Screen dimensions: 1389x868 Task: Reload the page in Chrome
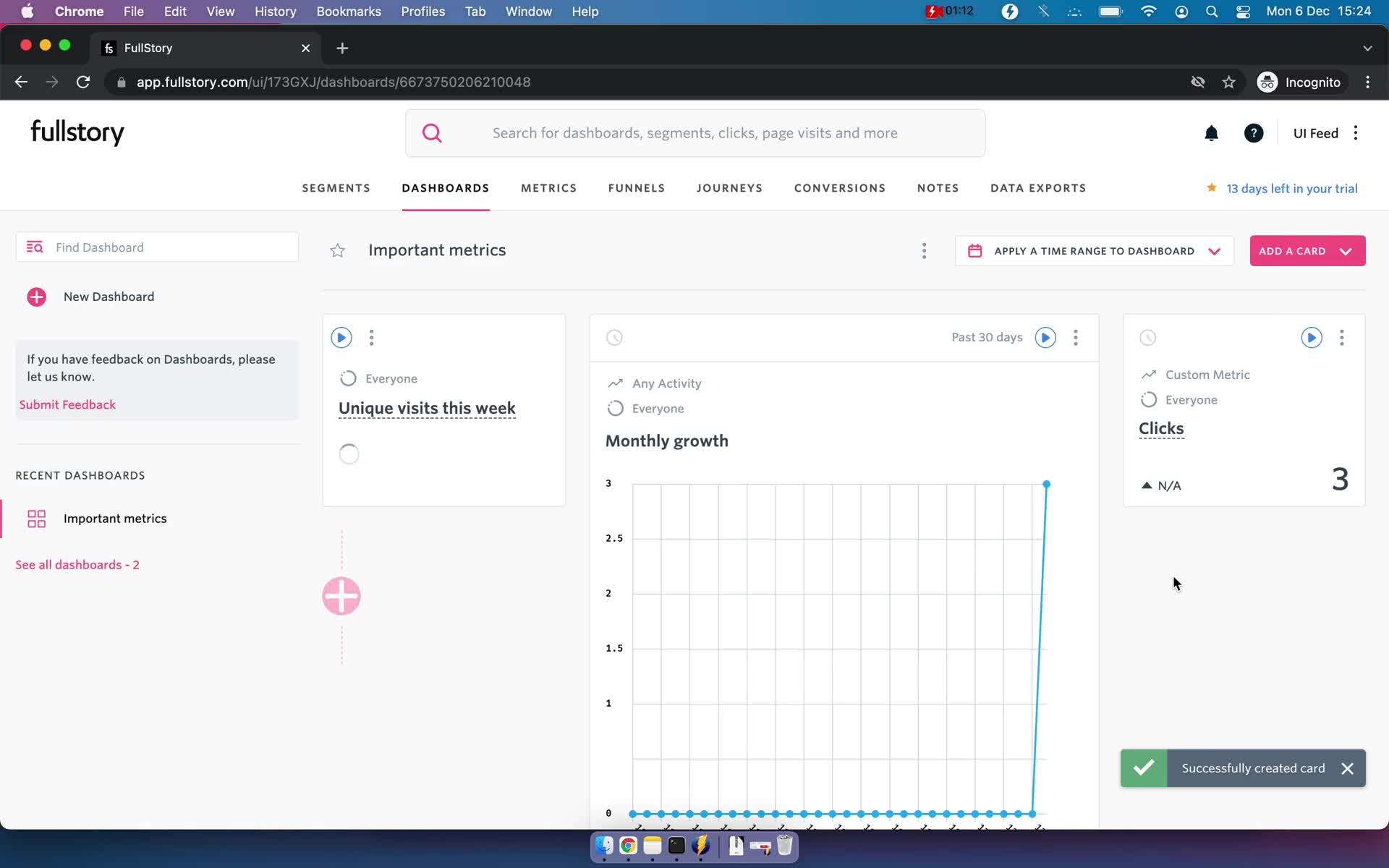click(83, 82)
